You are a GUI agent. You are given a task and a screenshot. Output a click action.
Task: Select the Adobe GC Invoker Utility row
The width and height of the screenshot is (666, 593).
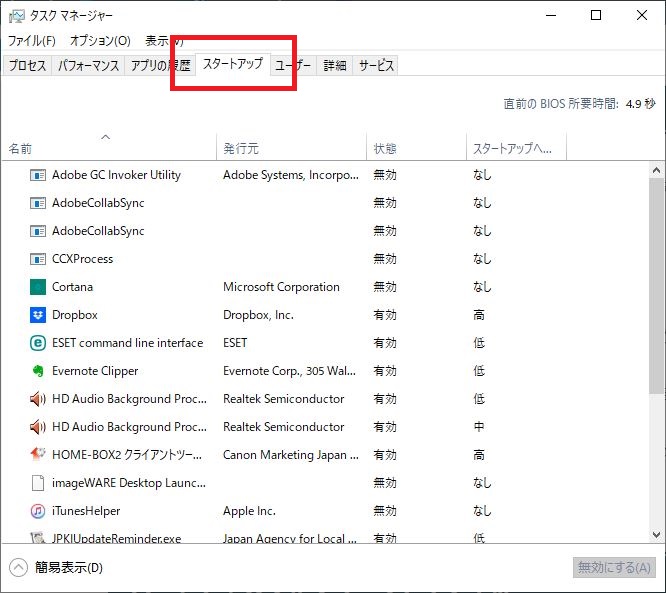pos(326,175)
